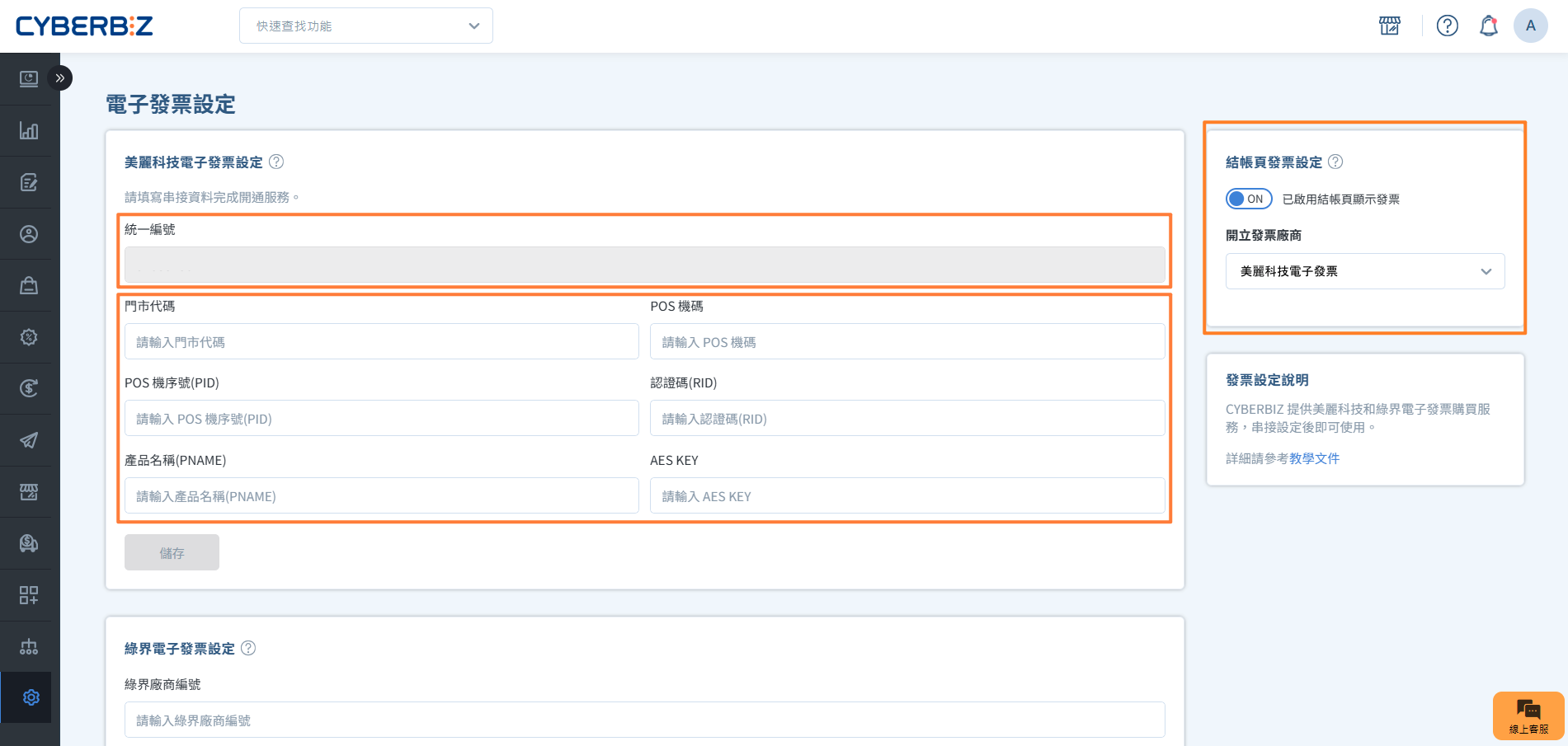Open the 線上客服 chat widget
This screenshot has height=746, width=1568.
(x=1528, y=716)
